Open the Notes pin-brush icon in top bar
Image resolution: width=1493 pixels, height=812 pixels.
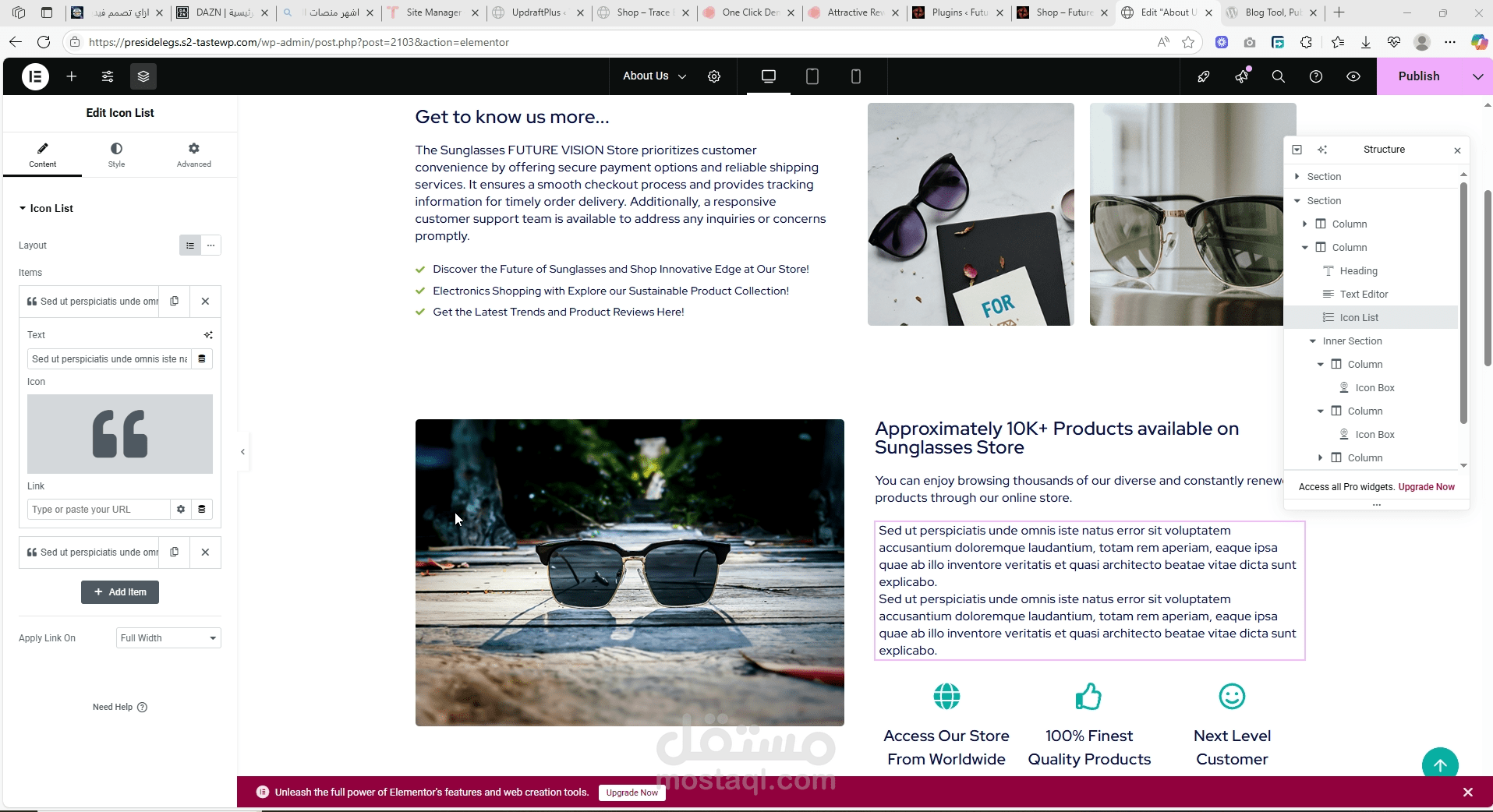click(x=1204, y=76)
